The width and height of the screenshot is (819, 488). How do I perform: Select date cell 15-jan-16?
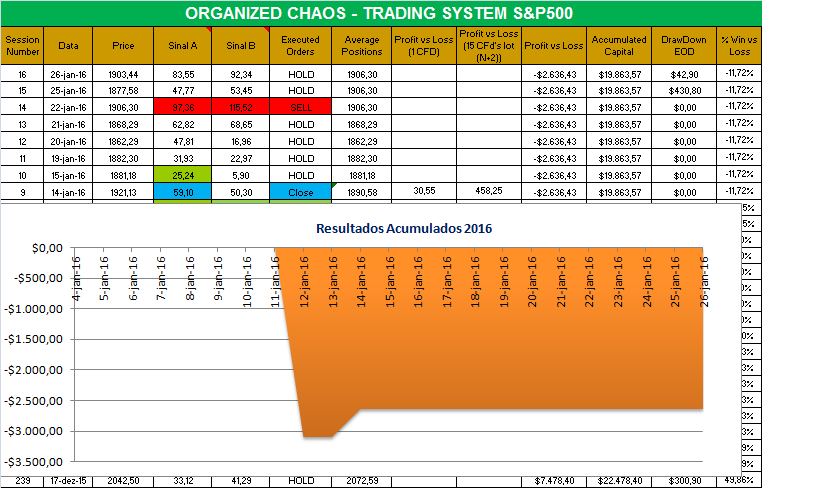68,175
